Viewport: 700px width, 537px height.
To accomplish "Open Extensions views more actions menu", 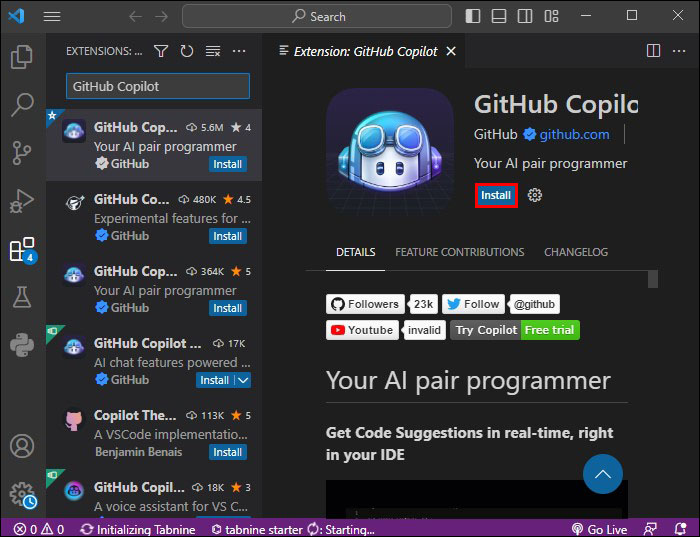I will (x=239, y=51).
